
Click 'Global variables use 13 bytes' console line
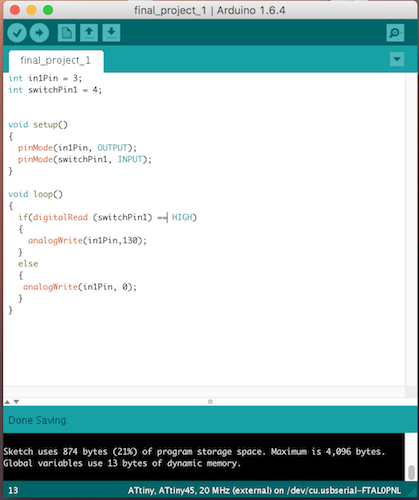click(122, 464)
